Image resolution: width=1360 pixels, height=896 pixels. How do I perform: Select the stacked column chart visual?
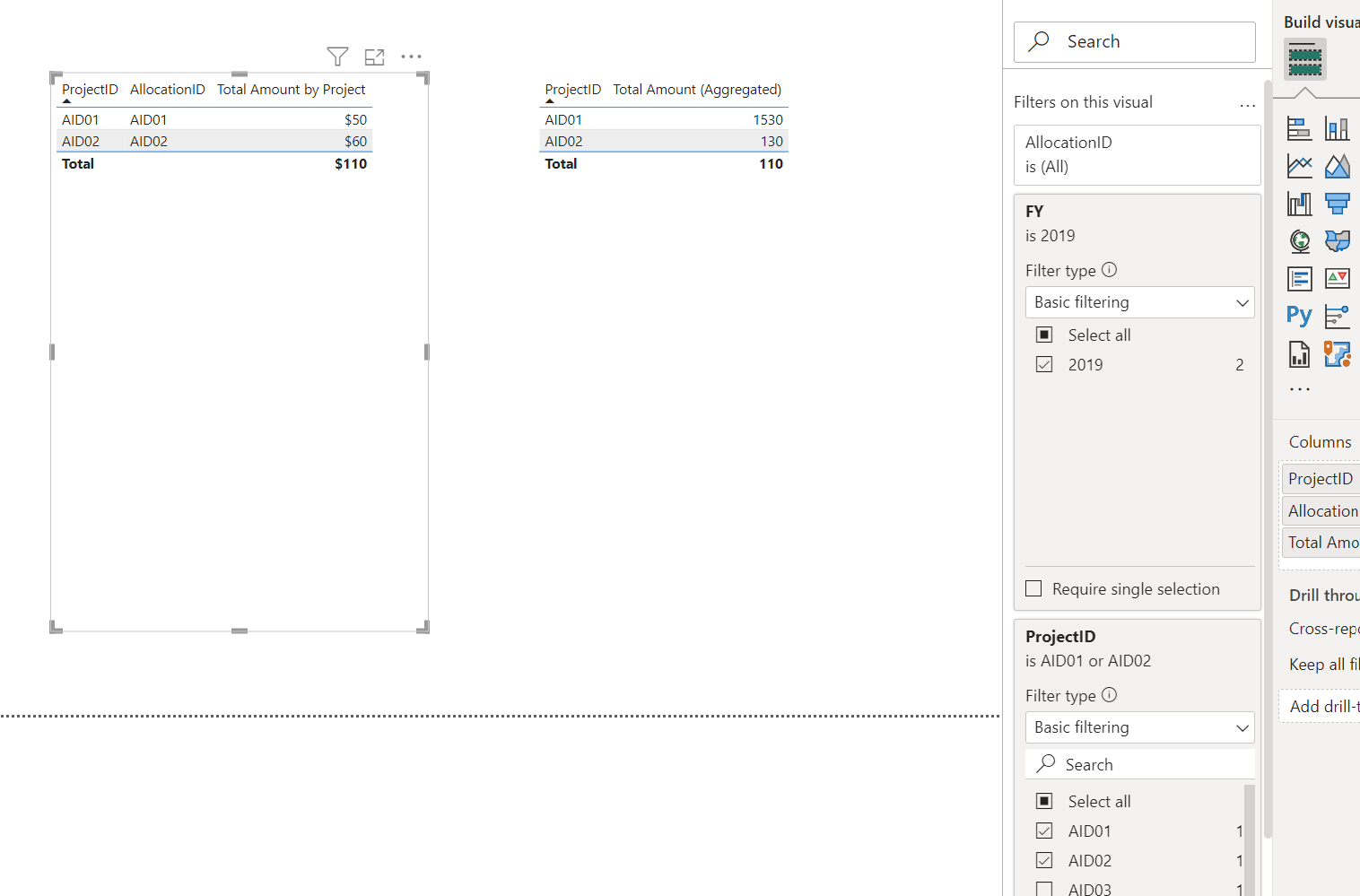1337,129
